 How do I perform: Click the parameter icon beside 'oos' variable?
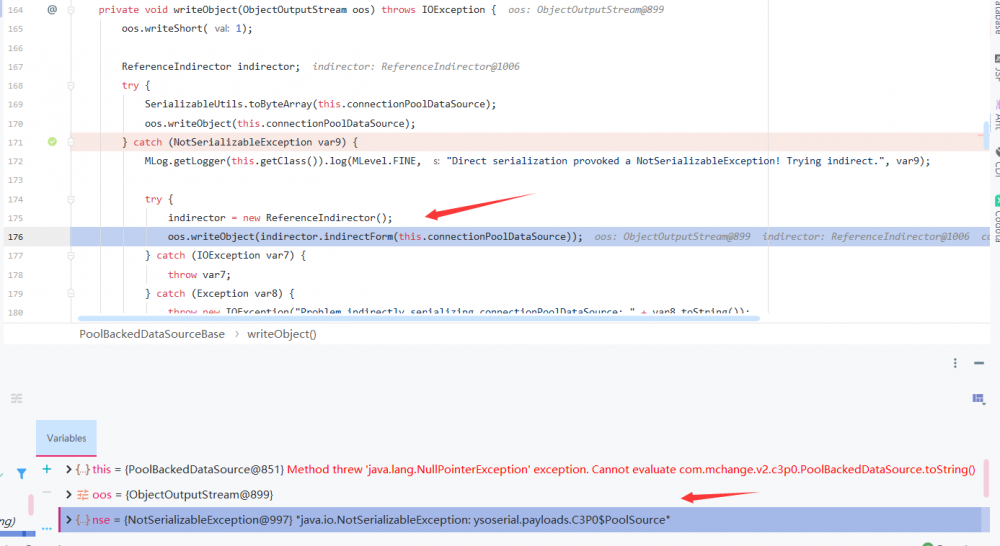pyautogui.click(x=82, y=494)
